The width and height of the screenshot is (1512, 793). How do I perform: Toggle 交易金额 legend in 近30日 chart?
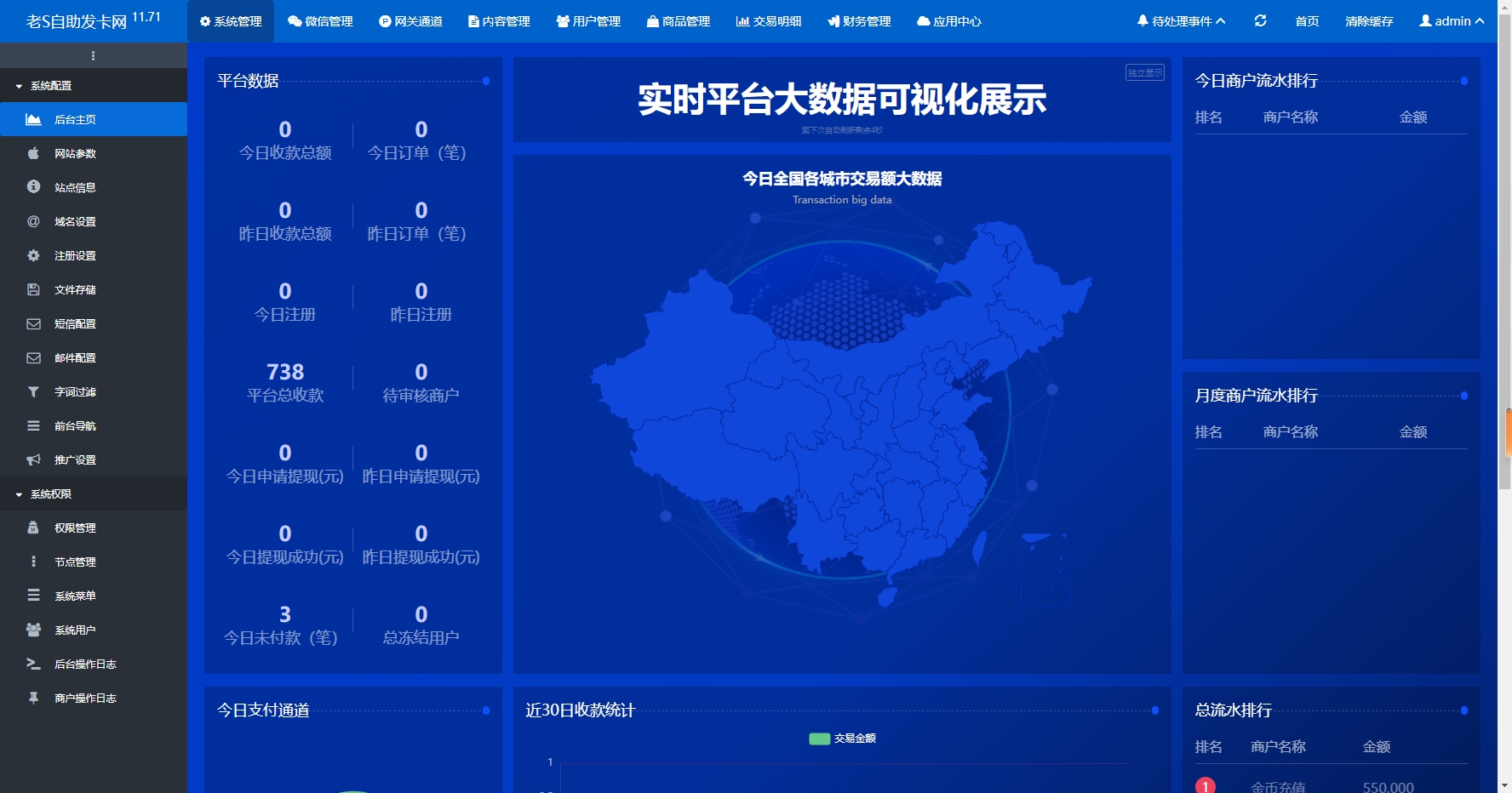pos(842,739)
